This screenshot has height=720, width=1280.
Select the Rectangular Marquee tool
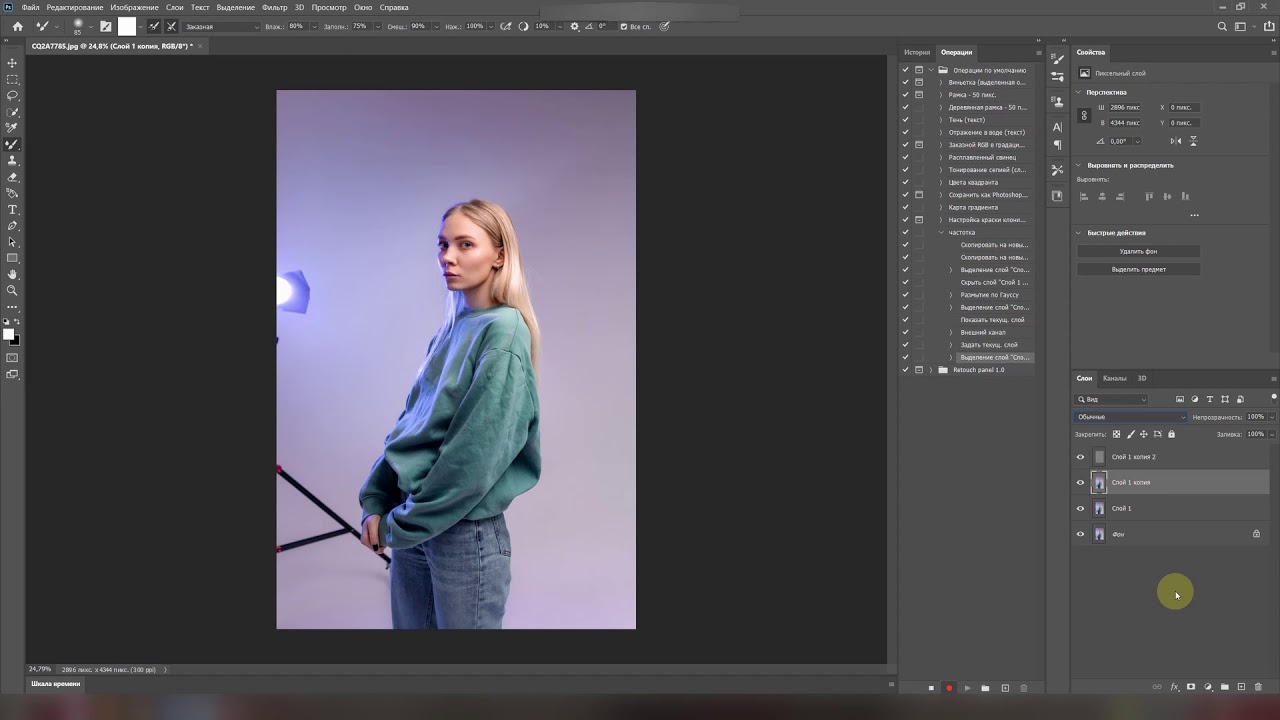pyautogui.click(x=12, y=79)
